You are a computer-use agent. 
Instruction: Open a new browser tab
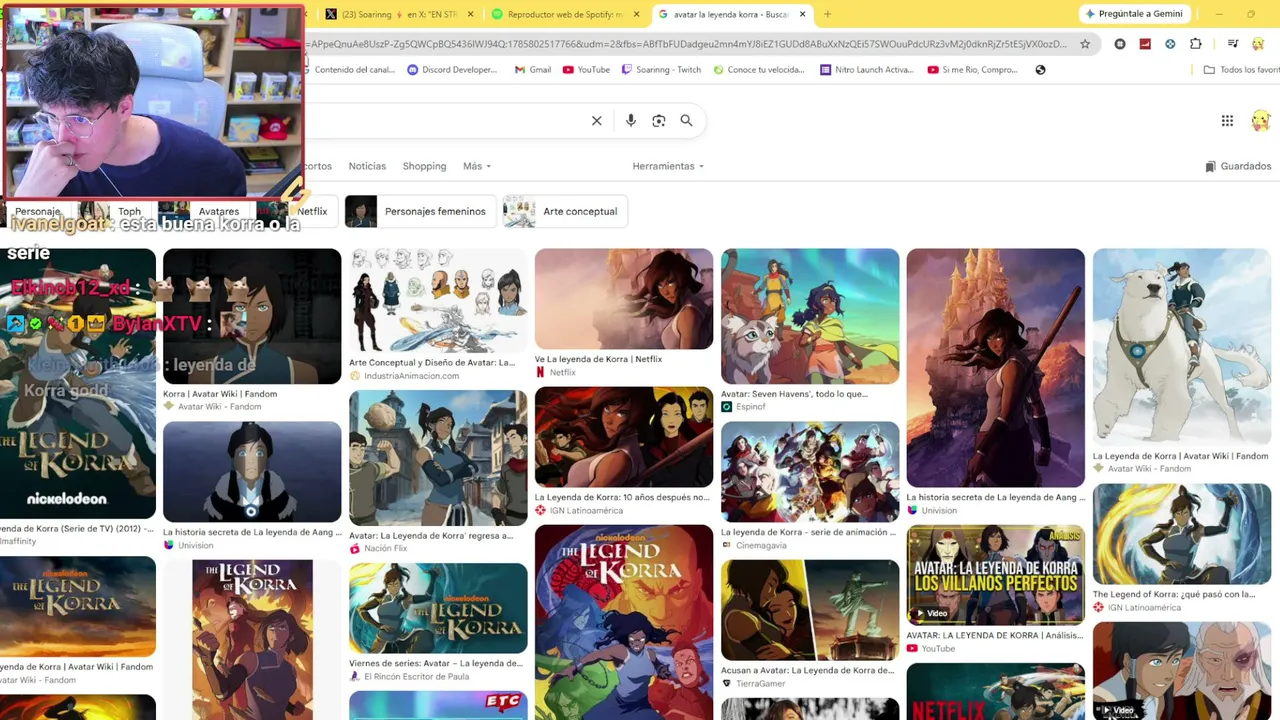point(827,14)
